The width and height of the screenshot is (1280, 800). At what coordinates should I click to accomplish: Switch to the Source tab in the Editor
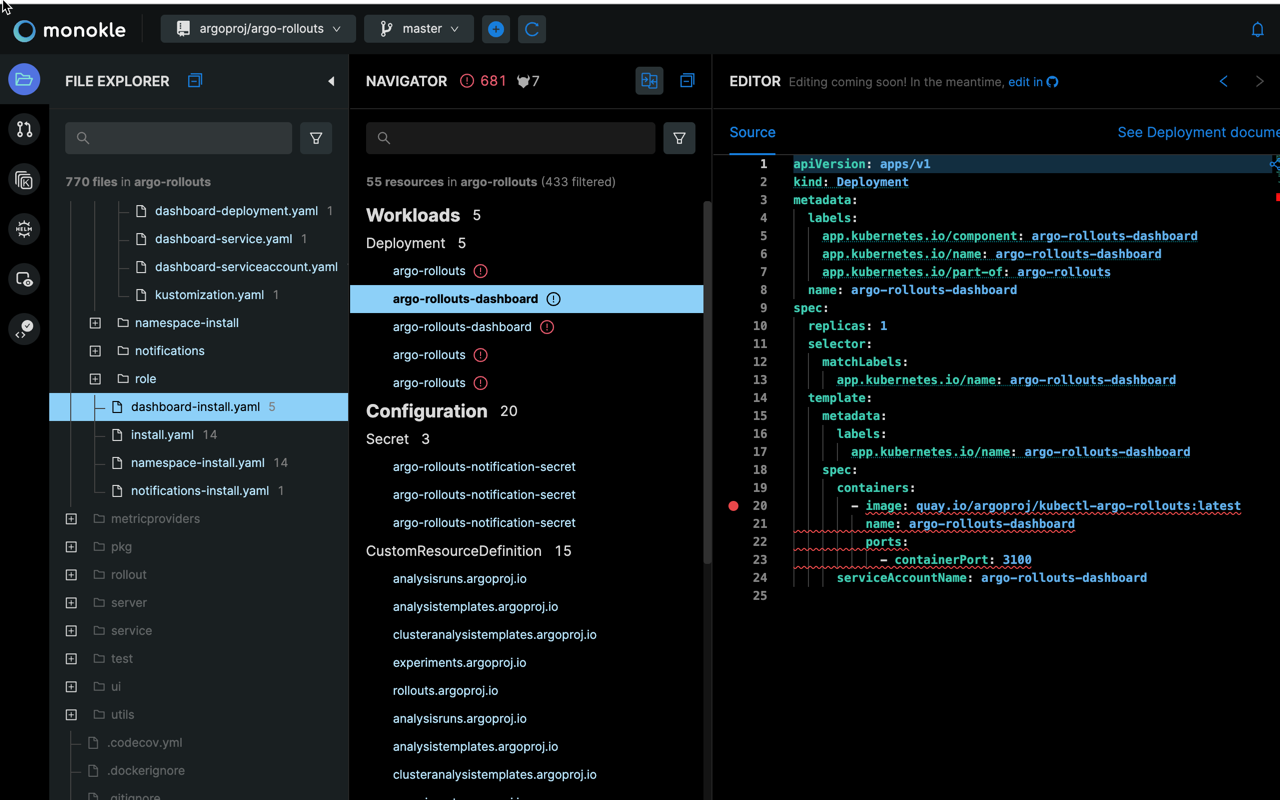pos(752,132)
